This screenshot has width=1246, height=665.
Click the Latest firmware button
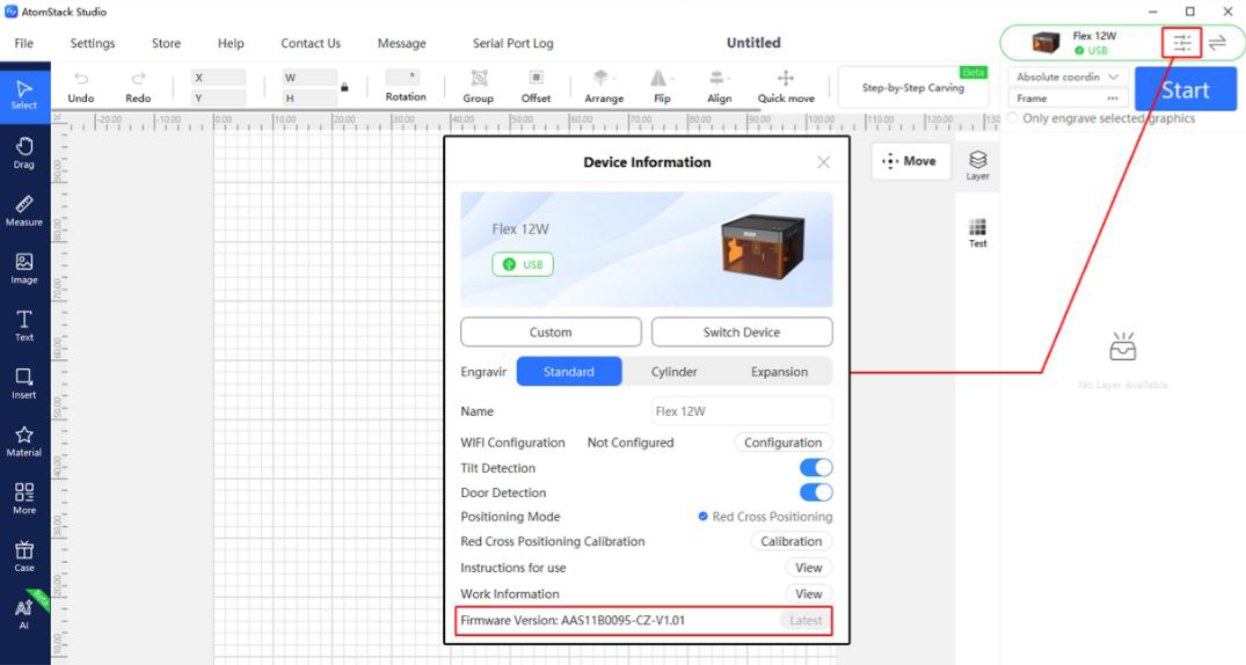pyautogui.click(x=806, y=620)
